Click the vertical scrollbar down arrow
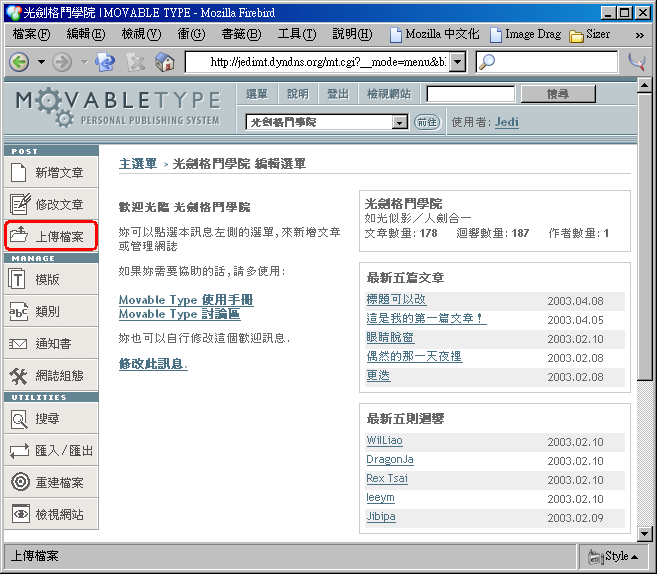Screen dimensions: 657x574 click(644, 534)
